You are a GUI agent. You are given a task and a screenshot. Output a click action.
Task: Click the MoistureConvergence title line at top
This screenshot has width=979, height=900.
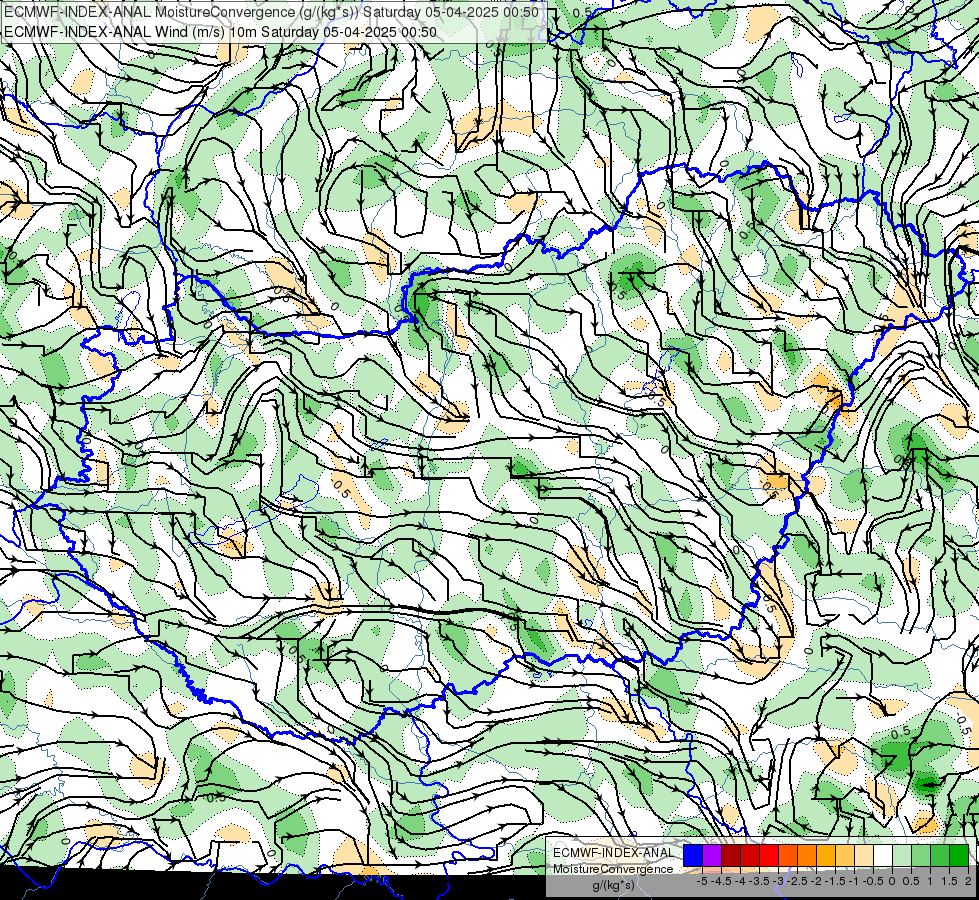click(272, 12)
